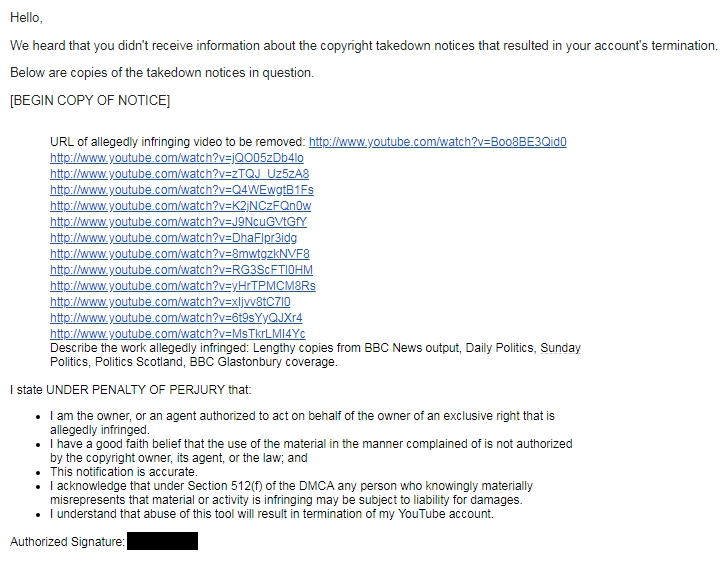Open the yHrTPMCM8Rs YouTube link

[x=183, y=286]
